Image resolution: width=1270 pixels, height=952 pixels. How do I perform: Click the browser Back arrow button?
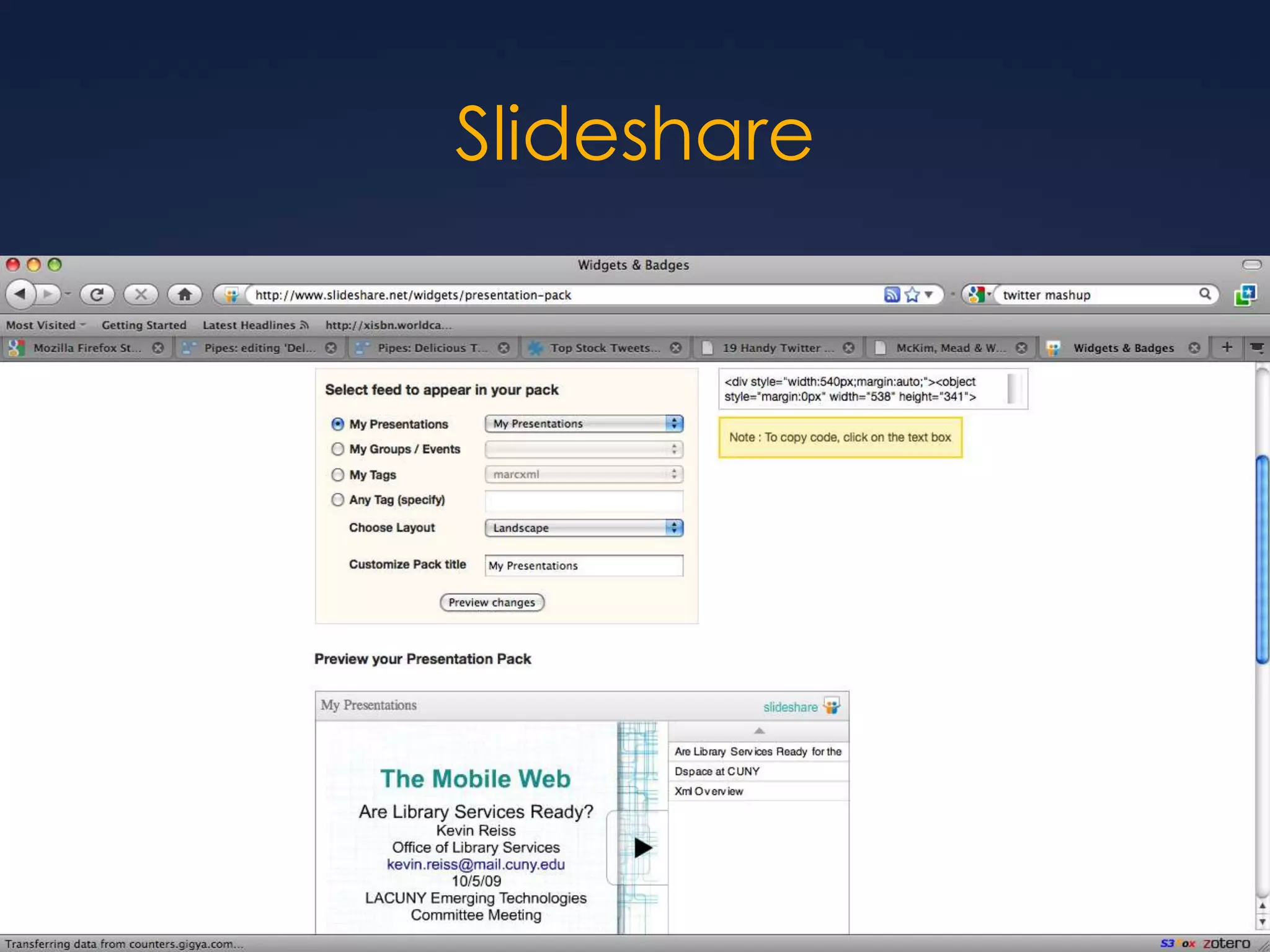[21, 294]
